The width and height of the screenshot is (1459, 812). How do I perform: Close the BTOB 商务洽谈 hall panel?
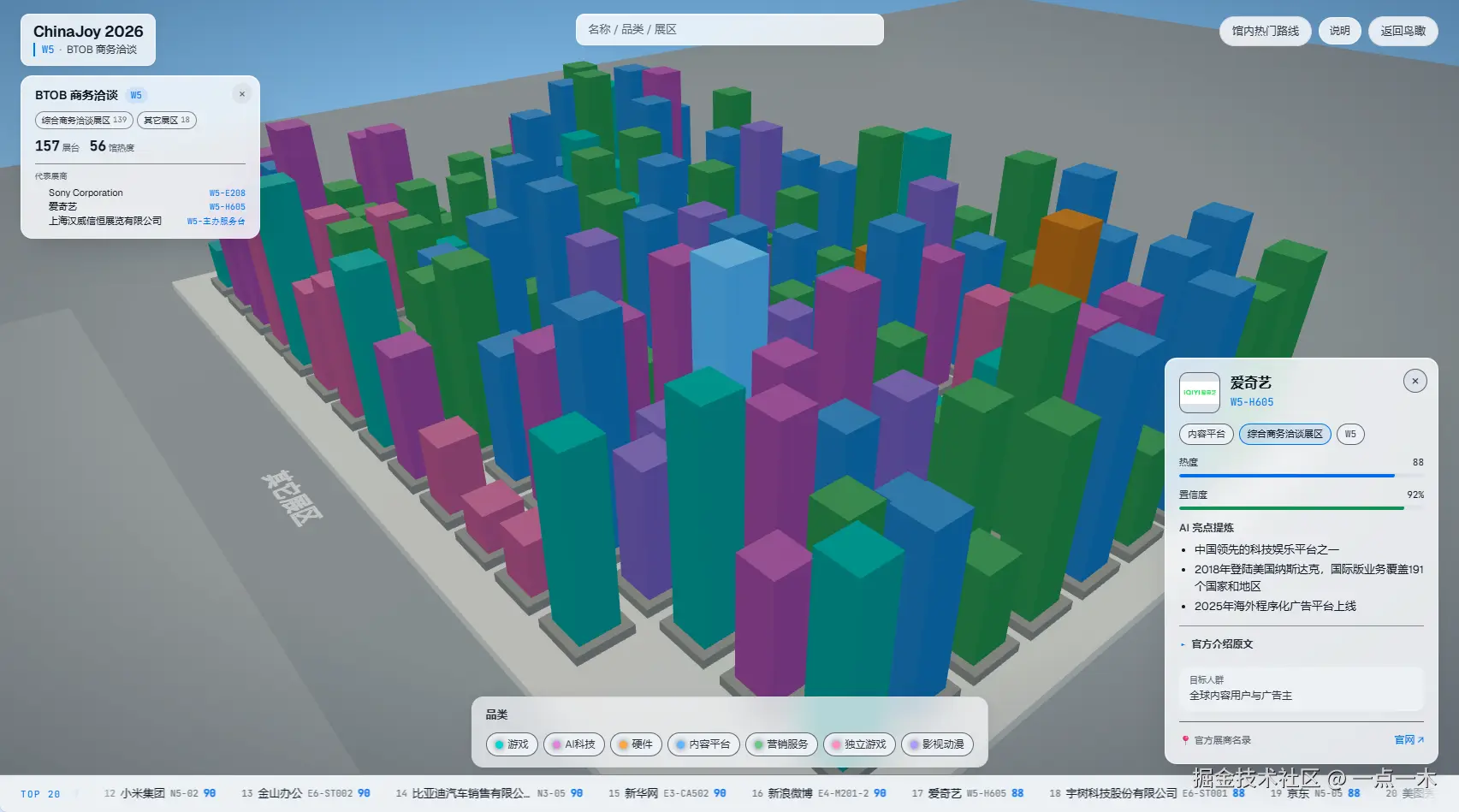[x=242, y=94]
